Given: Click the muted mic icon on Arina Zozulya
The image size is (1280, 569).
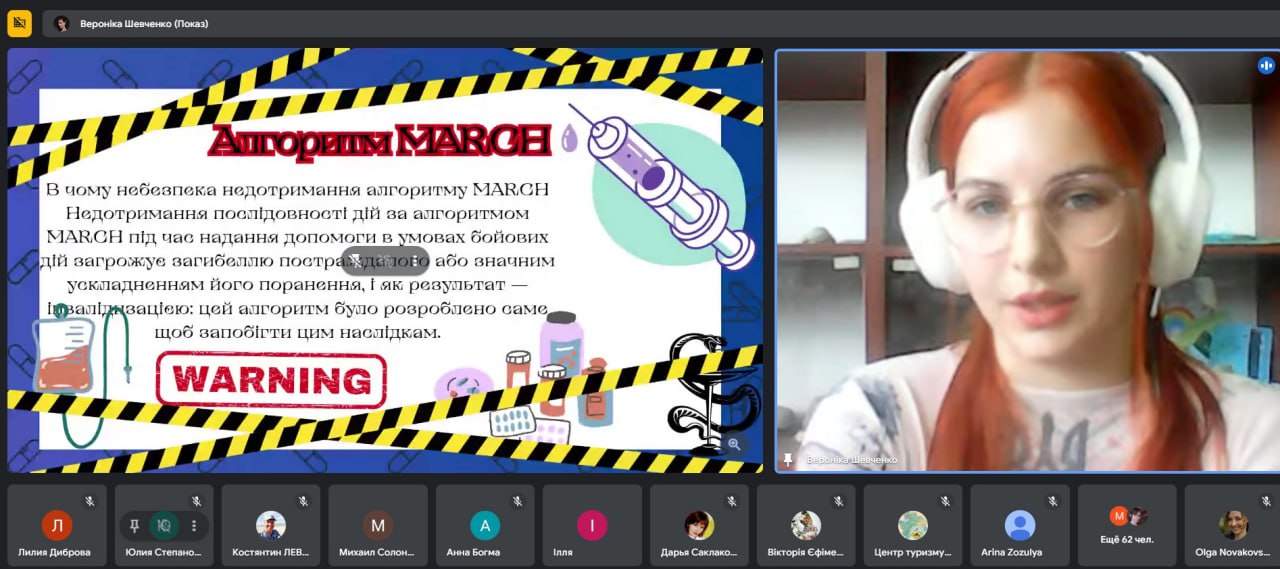Looking at the screenshot, I should (x=1052, y=501).
